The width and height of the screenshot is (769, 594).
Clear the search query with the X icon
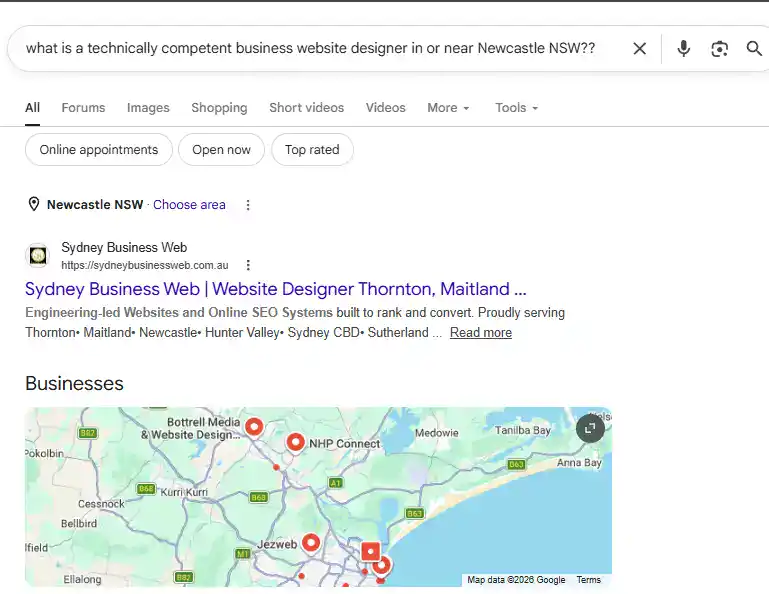640,49
